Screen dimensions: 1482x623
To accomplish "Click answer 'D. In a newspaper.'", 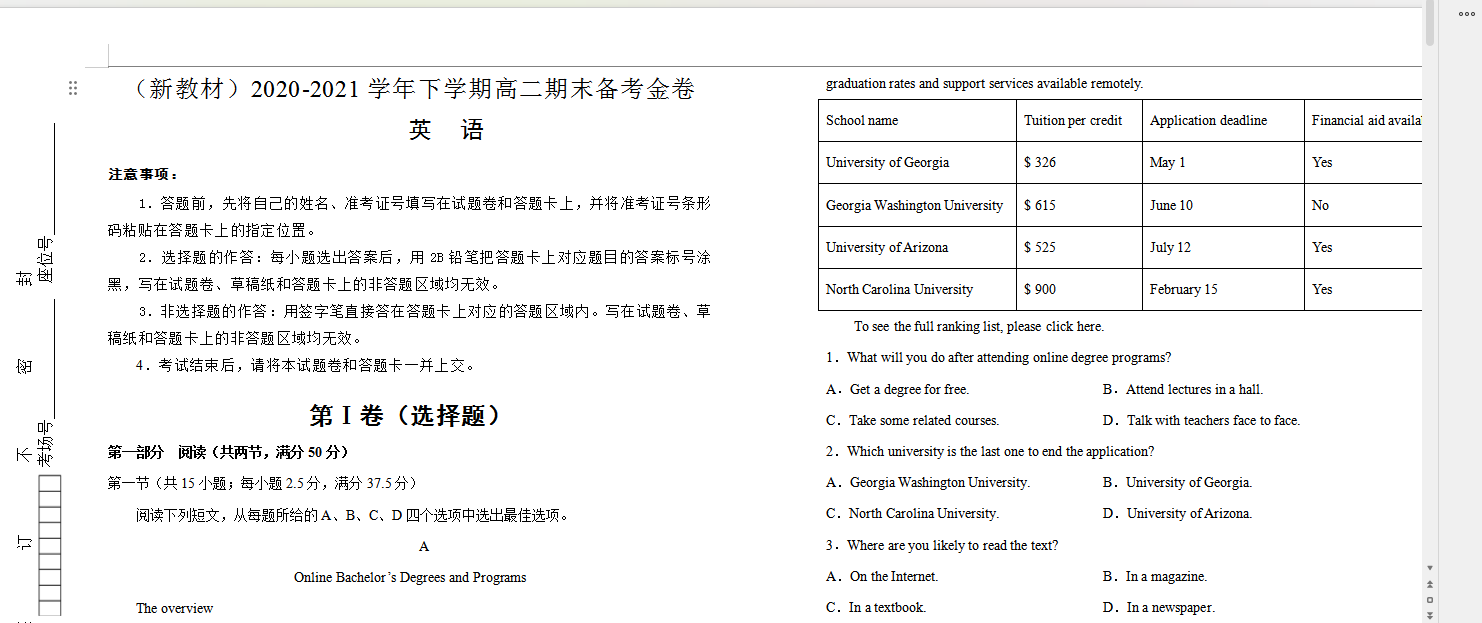I will coord(1158,607).
